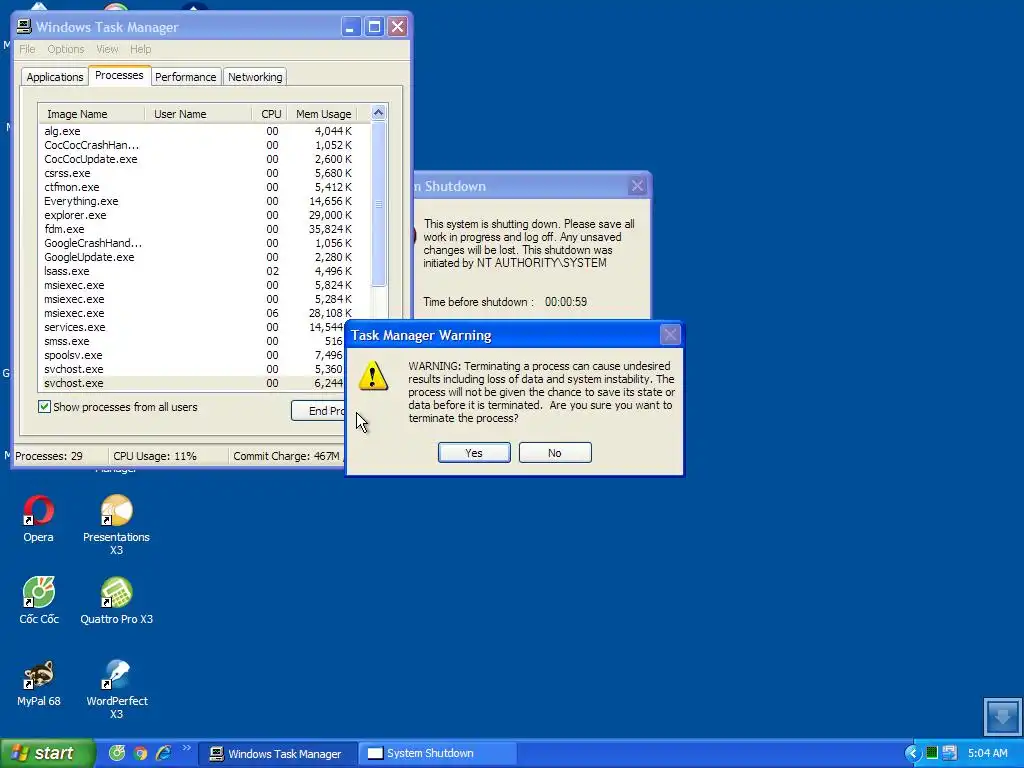The image size is (1024, 768).
Task: Show hidden tray icons with the arrow
Action: click(912, 753)
